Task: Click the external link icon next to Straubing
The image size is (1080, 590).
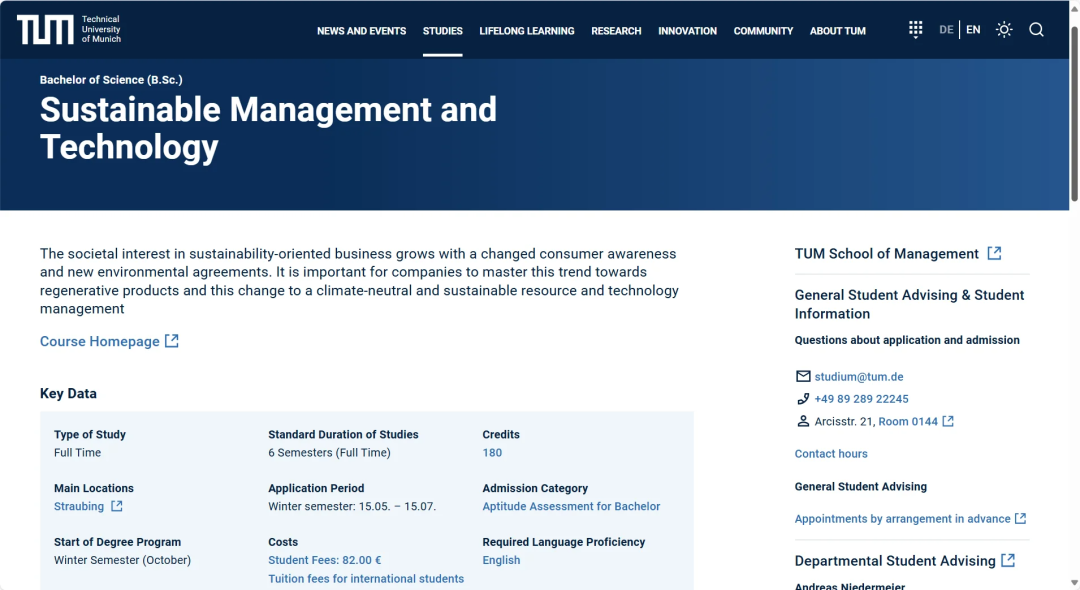Action: [116, 506]
